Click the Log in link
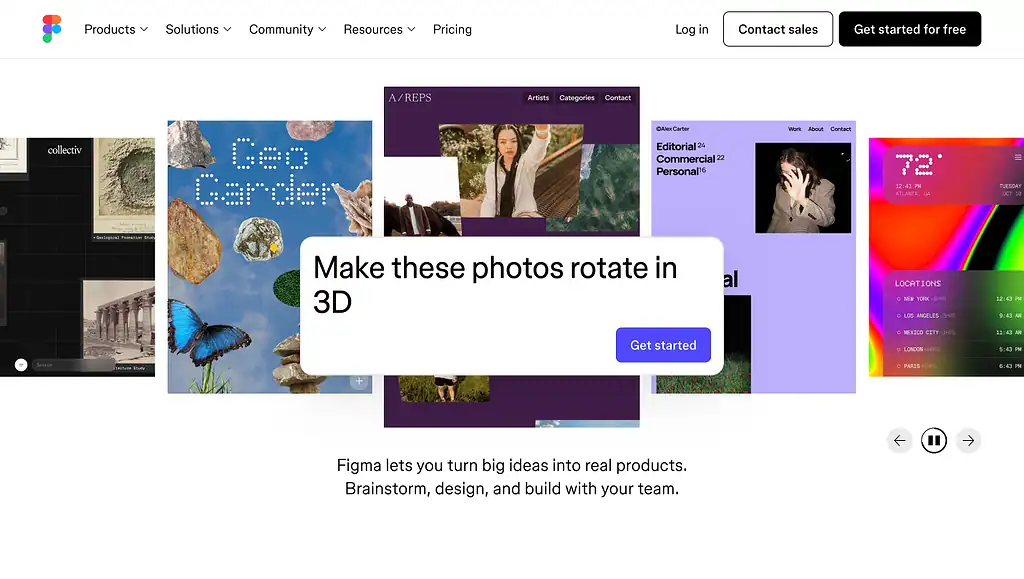Screen dimensions: 1024x579 691,29
